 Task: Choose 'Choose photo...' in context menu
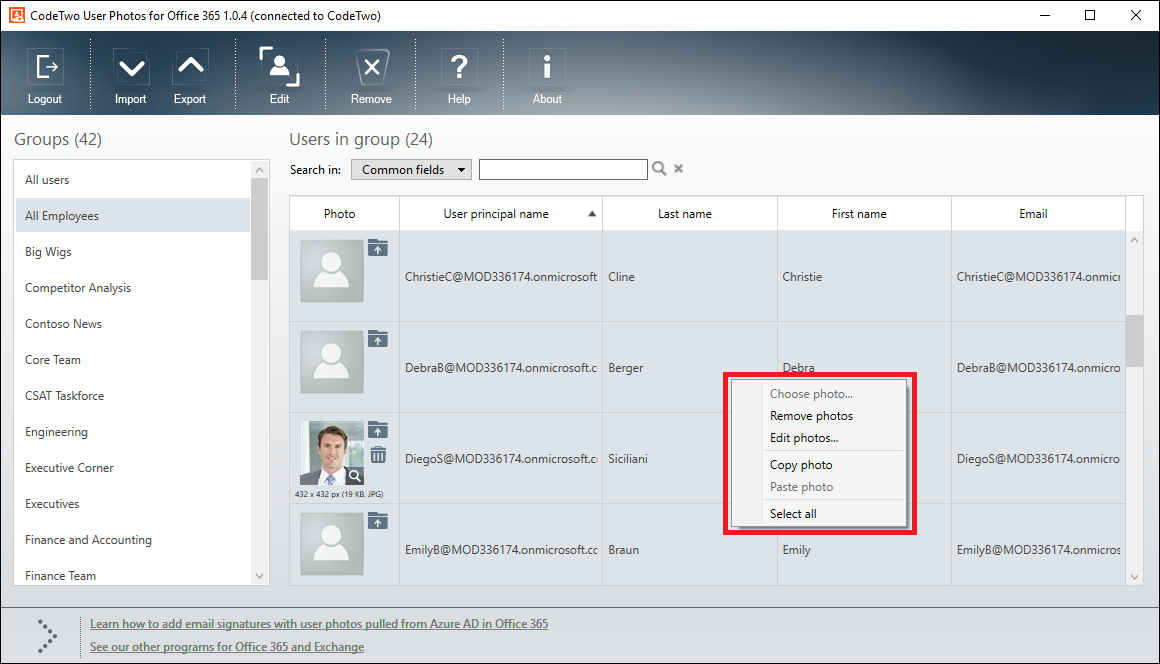(x=811, y=394)
